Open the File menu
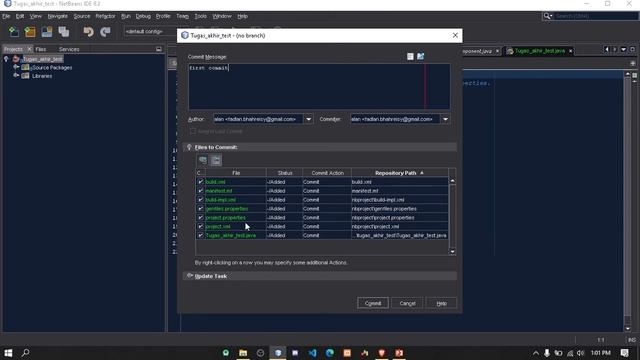Screen dimensions: 640x360 click(6, 16)
